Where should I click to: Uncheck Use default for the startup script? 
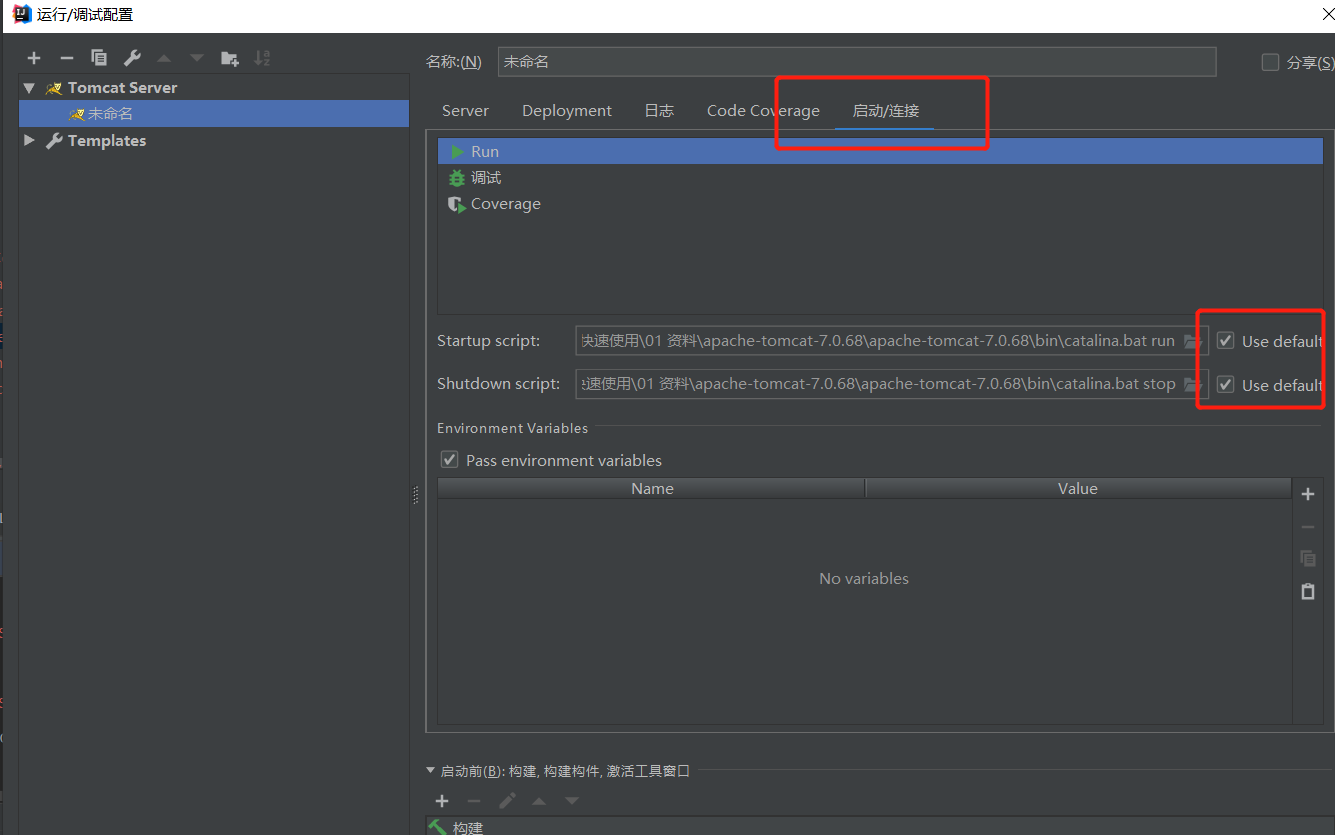tap(1225, 340)
